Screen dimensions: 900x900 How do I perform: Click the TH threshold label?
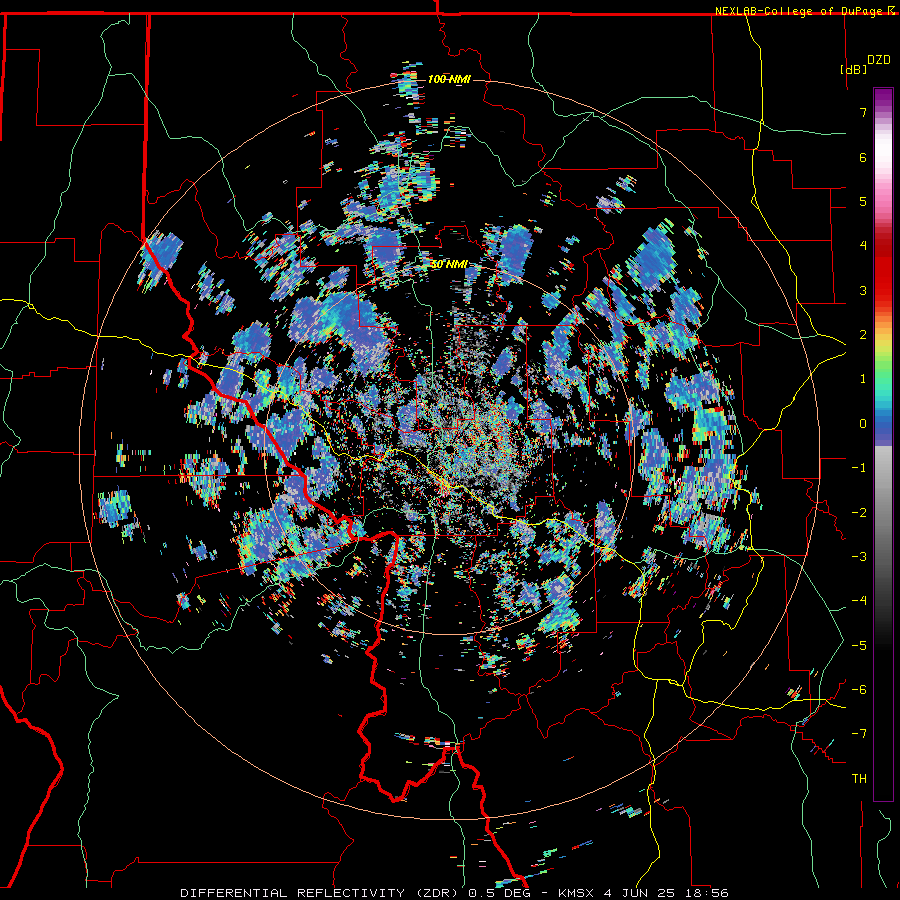coord(859,779)
